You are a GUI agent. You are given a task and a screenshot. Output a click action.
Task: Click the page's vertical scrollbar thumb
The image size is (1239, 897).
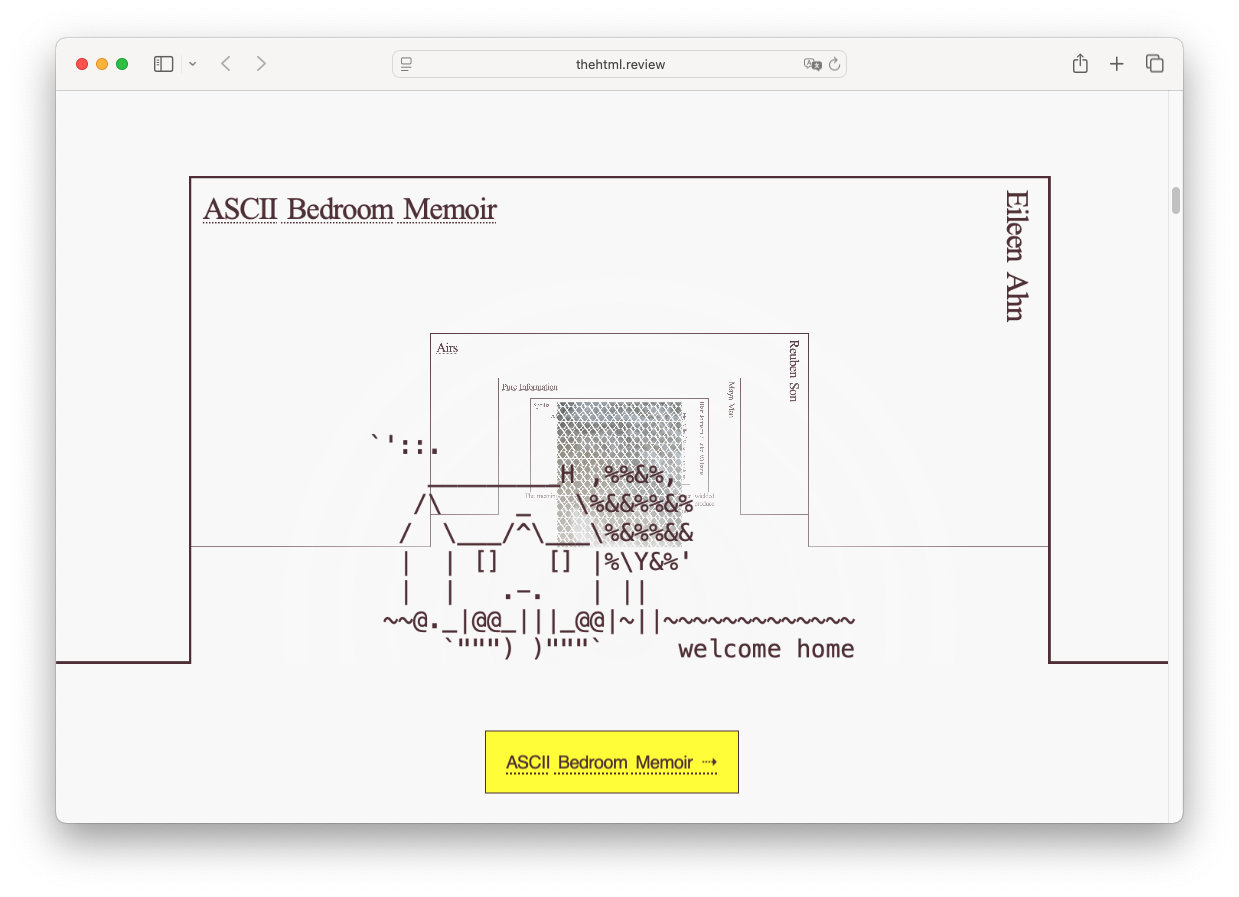point(1175,200)
